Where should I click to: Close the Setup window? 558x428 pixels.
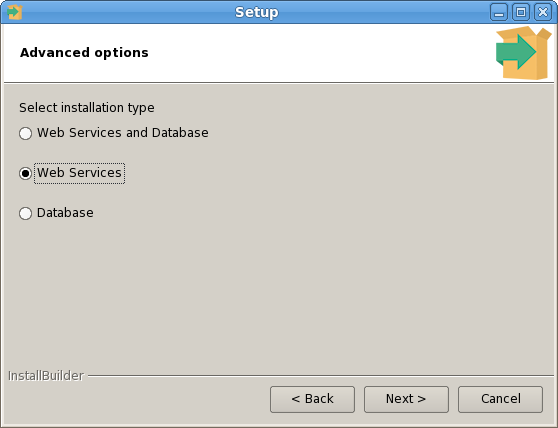(x=543, y=12)
